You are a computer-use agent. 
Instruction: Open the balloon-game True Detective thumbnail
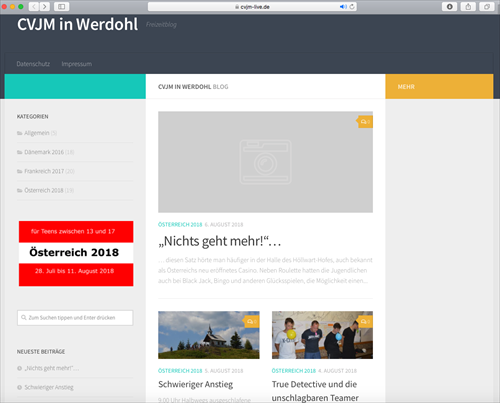[x=322, y=335]
